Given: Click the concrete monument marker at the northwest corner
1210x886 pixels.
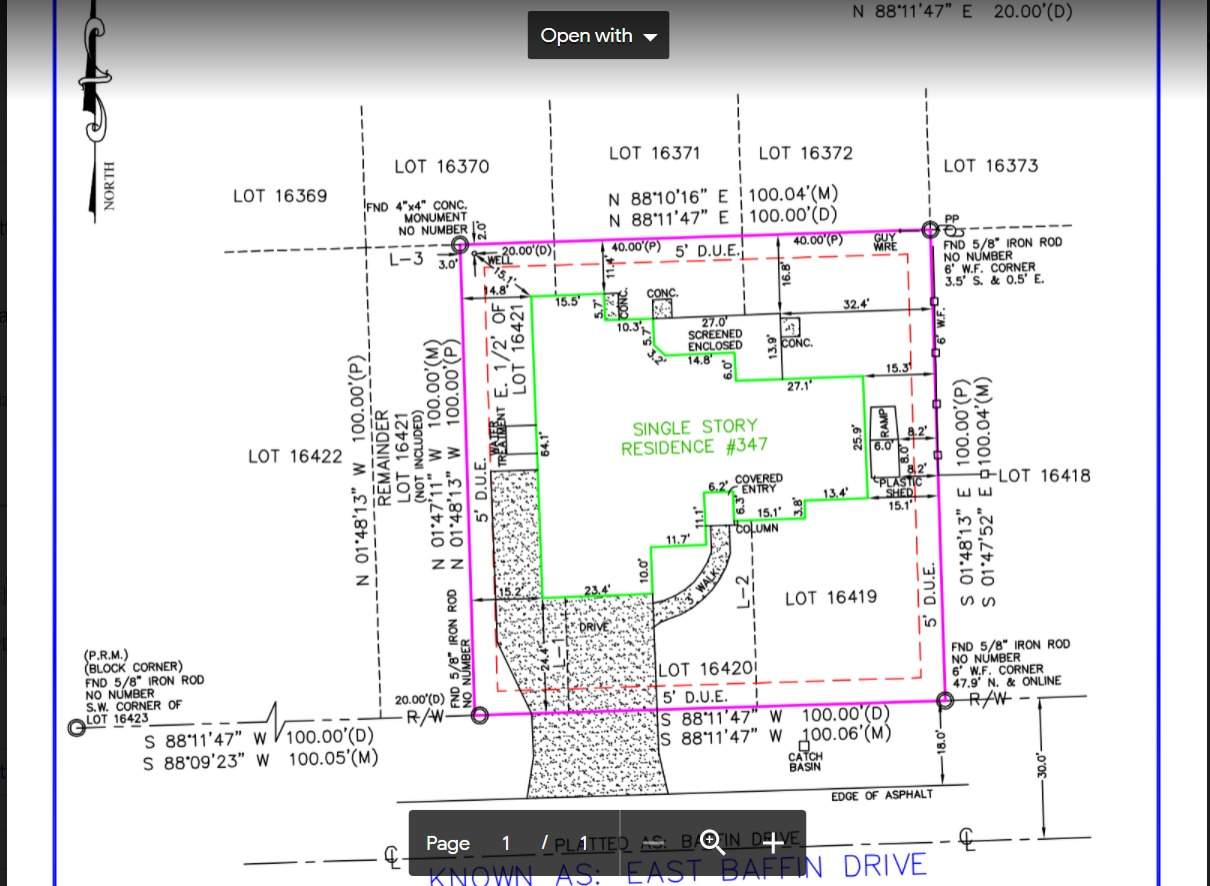Looking at the screenshot, I should (x=460, y=243).
